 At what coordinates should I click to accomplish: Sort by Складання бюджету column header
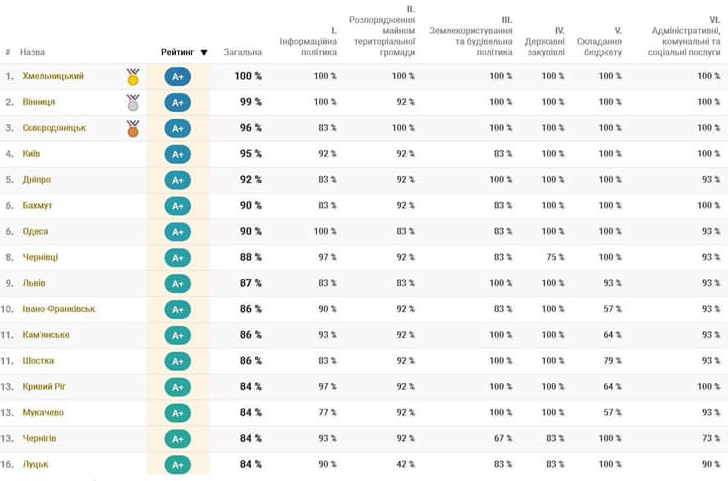click(599, 47)
